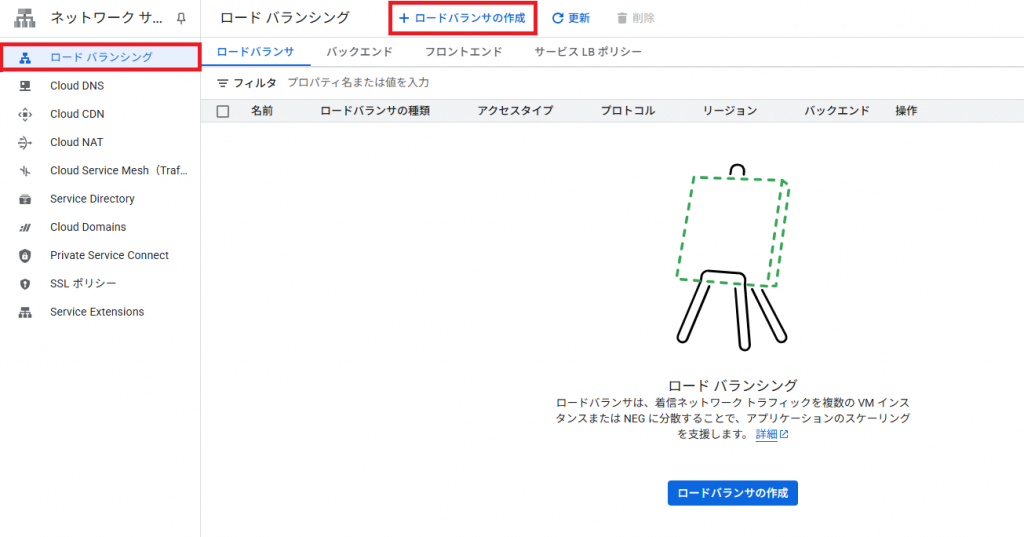Click the Cloud CDN icon

coord(25,114)
